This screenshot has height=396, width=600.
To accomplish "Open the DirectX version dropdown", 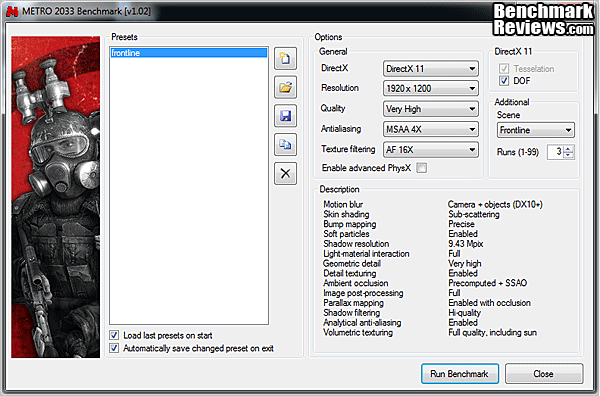I will 431,69.
